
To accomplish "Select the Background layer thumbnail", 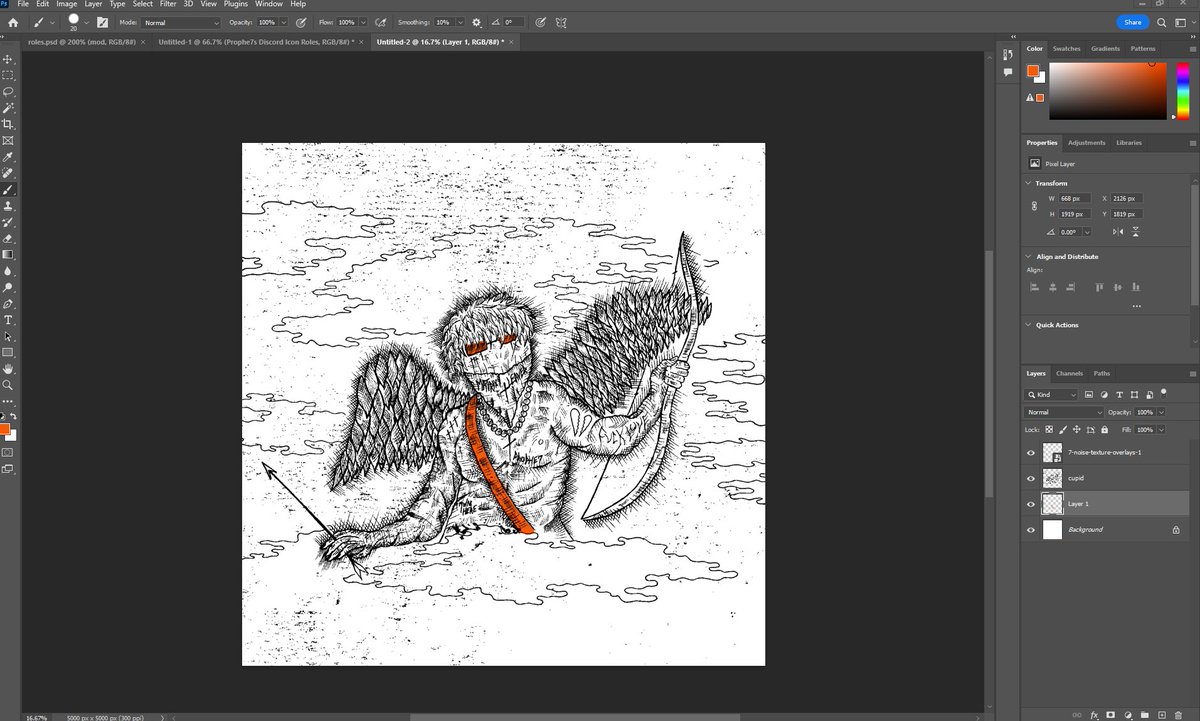I will click(1052, 529).
